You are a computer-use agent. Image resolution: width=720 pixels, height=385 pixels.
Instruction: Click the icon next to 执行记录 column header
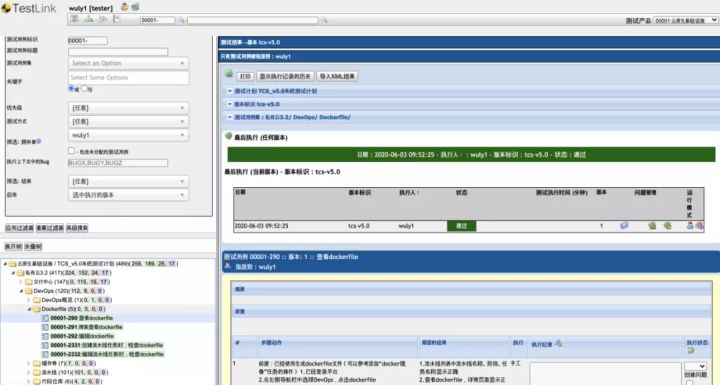[x=559, y=343]
